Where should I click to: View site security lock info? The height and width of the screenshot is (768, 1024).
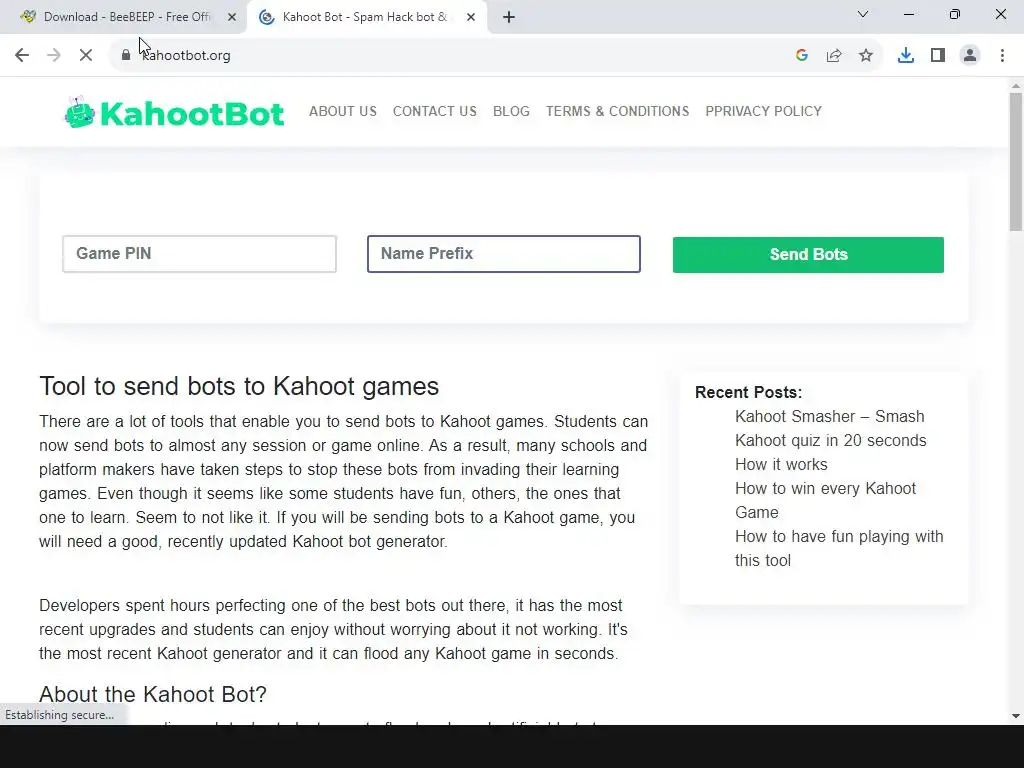pos(126,56)
